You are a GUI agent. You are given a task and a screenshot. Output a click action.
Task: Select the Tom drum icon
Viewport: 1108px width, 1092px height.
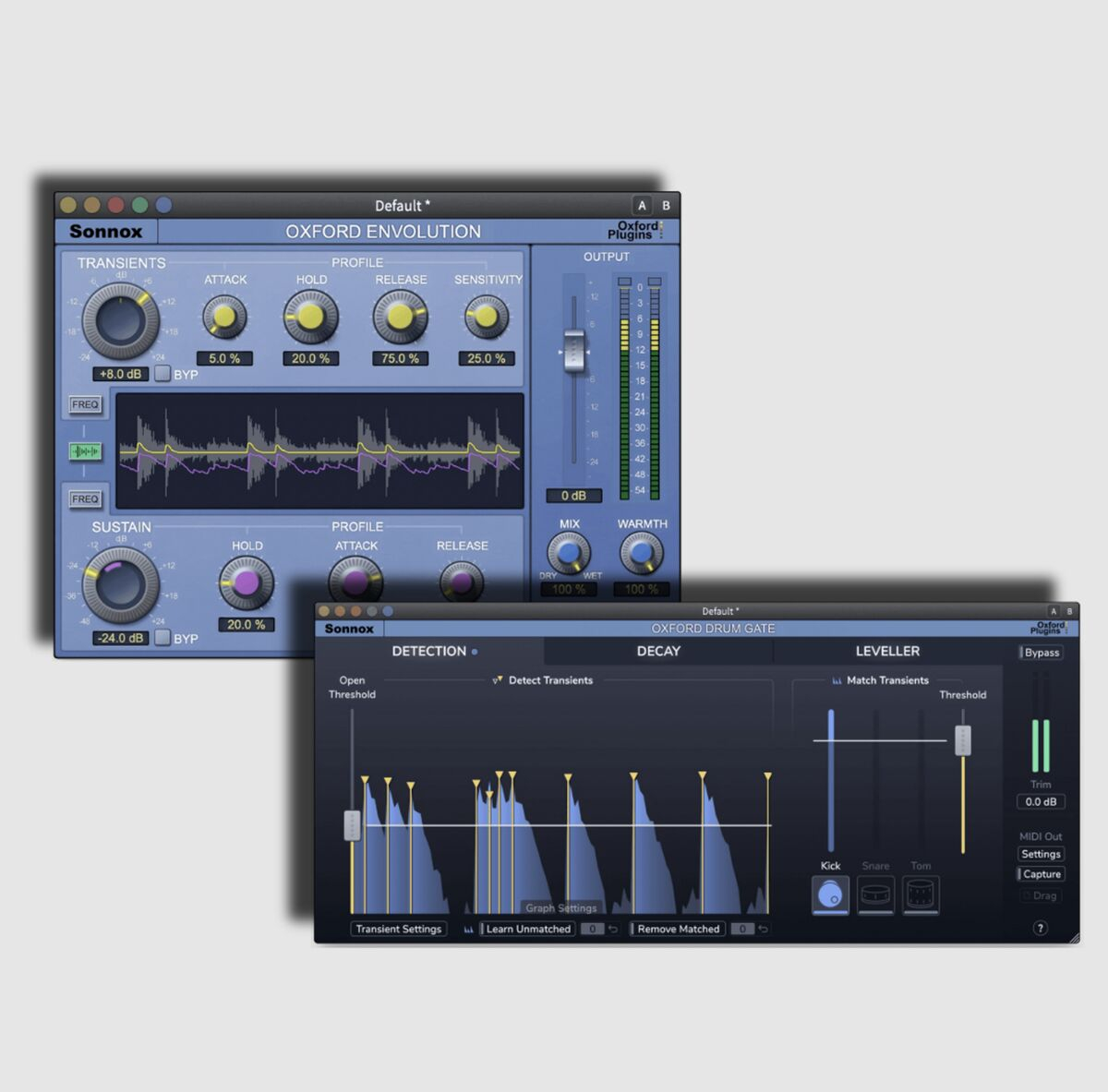coord(921,894)
